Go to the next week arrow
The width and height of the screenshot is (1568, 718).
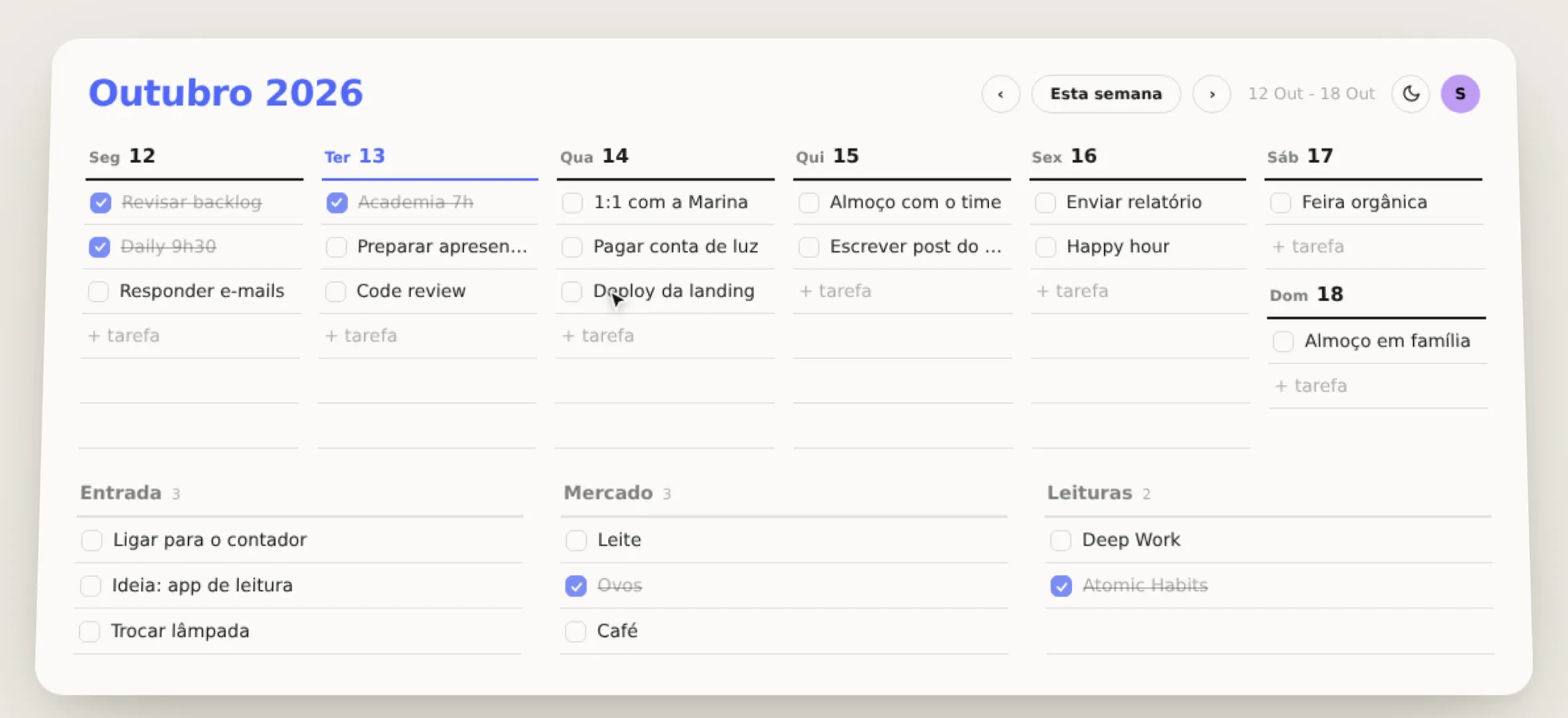pyautogui.click(x=1212, y=94)
